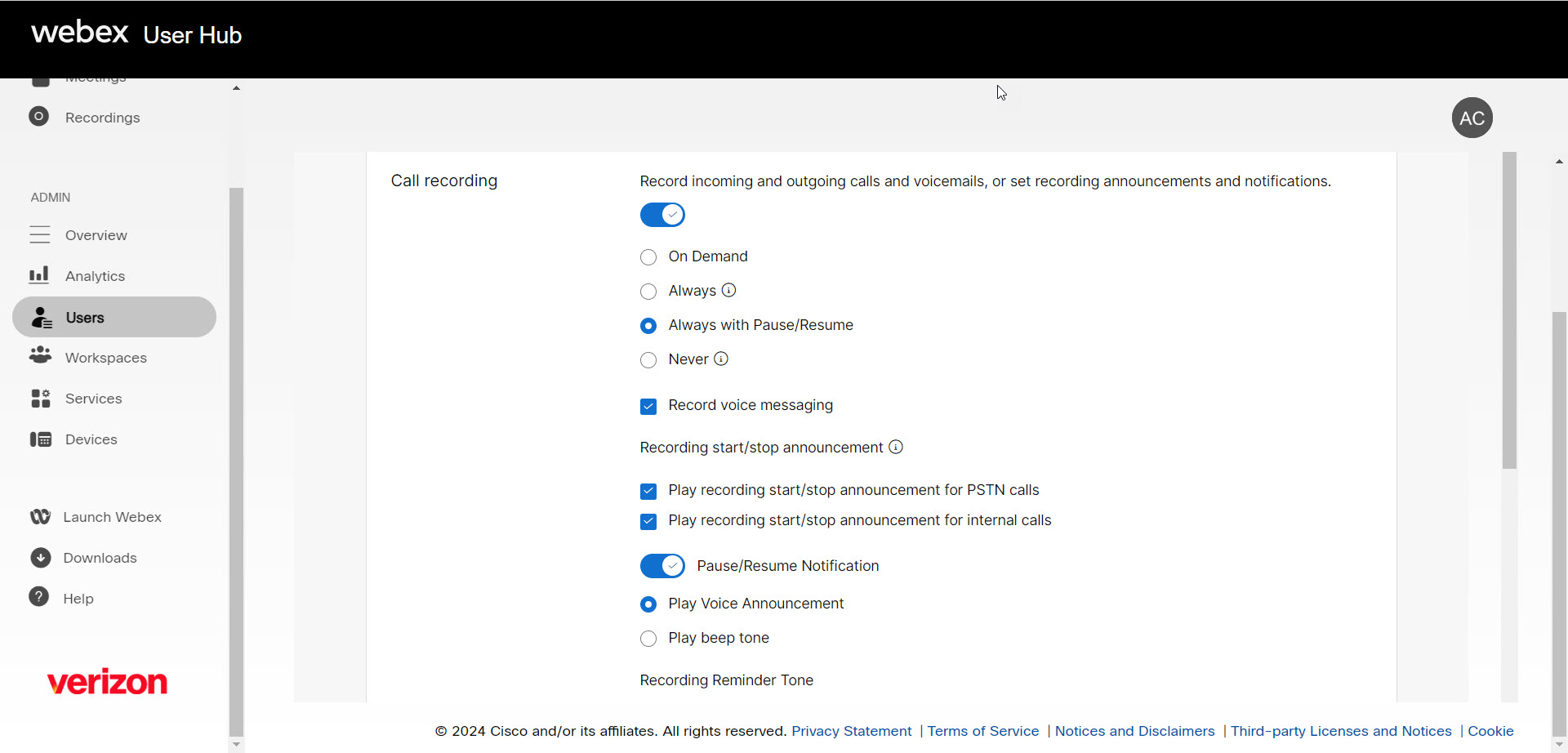Toggle Pause/Resume Notification switch
The width and height of the screenshot is (1568, 753).
[662, 565]
